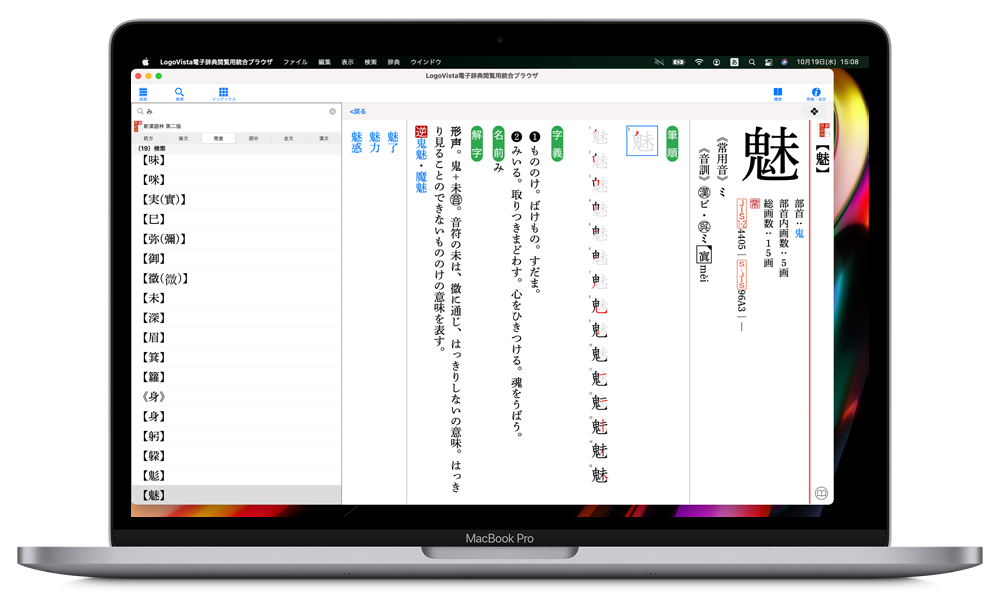
Task: Follow the 魔魅 reverse-lookup link
Action: click(x=421, y=182)
